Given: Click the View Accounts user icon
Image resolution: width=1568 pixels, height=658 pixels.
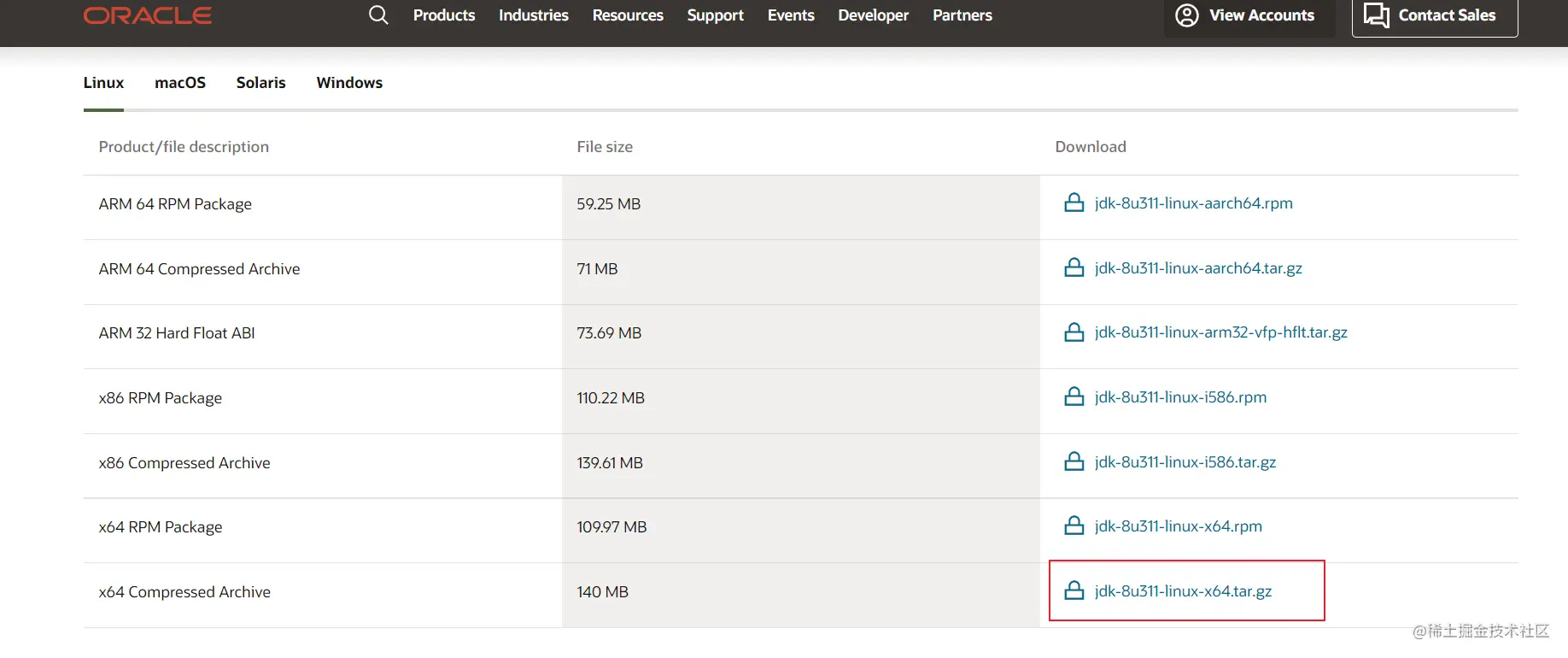Looking at the screenshot, I should (x=1187, y=15).
